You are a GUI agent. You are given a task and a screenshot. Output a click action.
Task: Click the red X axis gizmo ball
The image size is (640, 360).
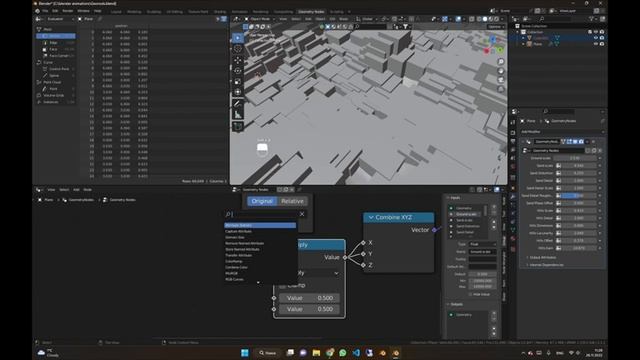tap(486, 51)
